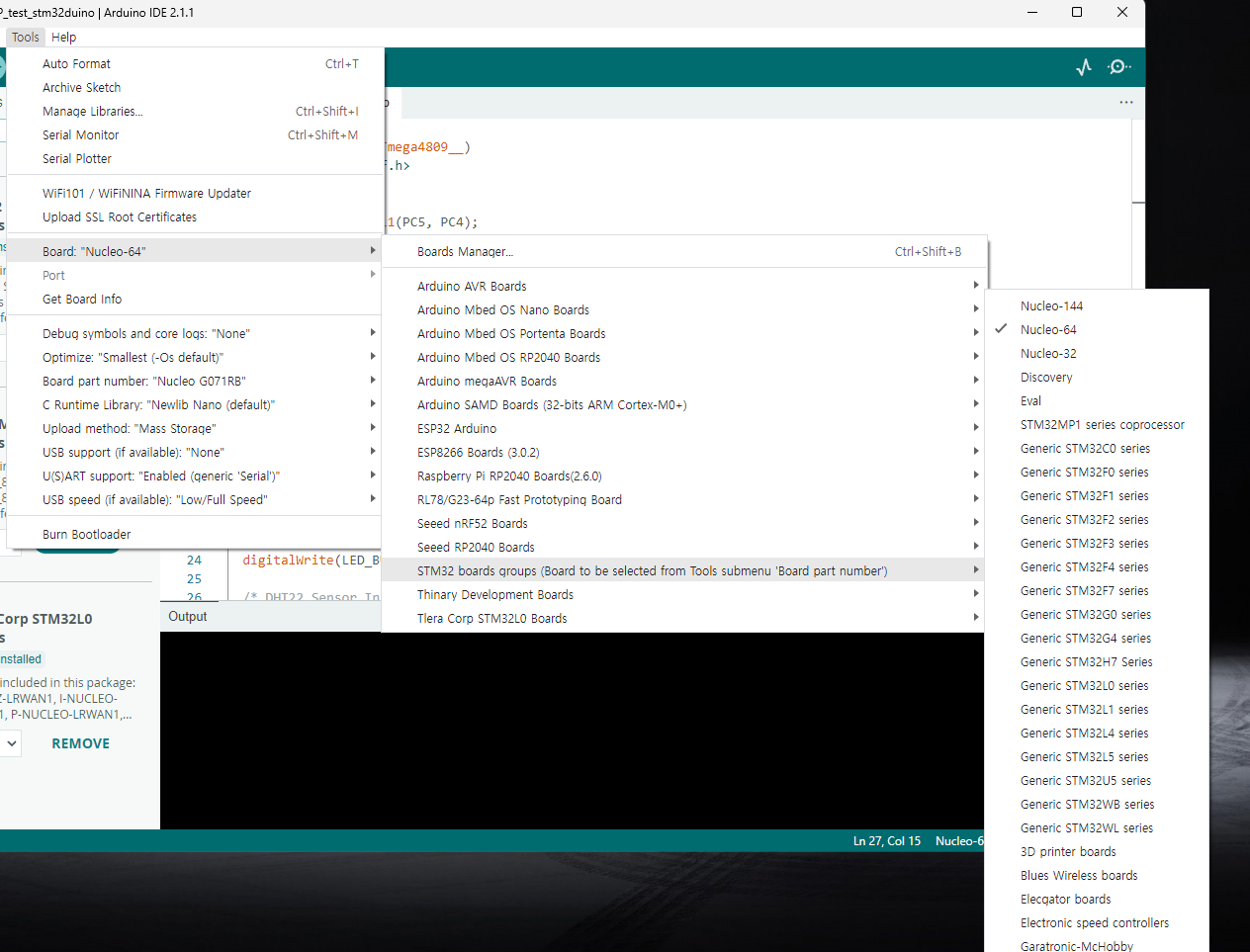Viewport: 1250px width, 952px height.
Task: Expand Arduino AVR Boards submenu
Action: click(x=683, y=287)
